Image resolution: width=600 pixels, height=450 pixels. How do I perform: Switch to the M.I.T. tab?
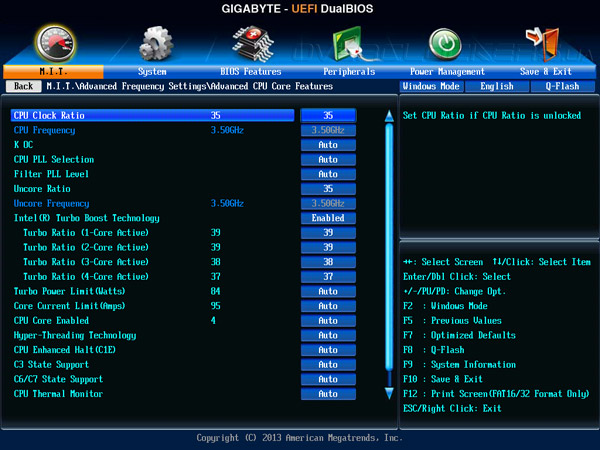click(53, 72)
